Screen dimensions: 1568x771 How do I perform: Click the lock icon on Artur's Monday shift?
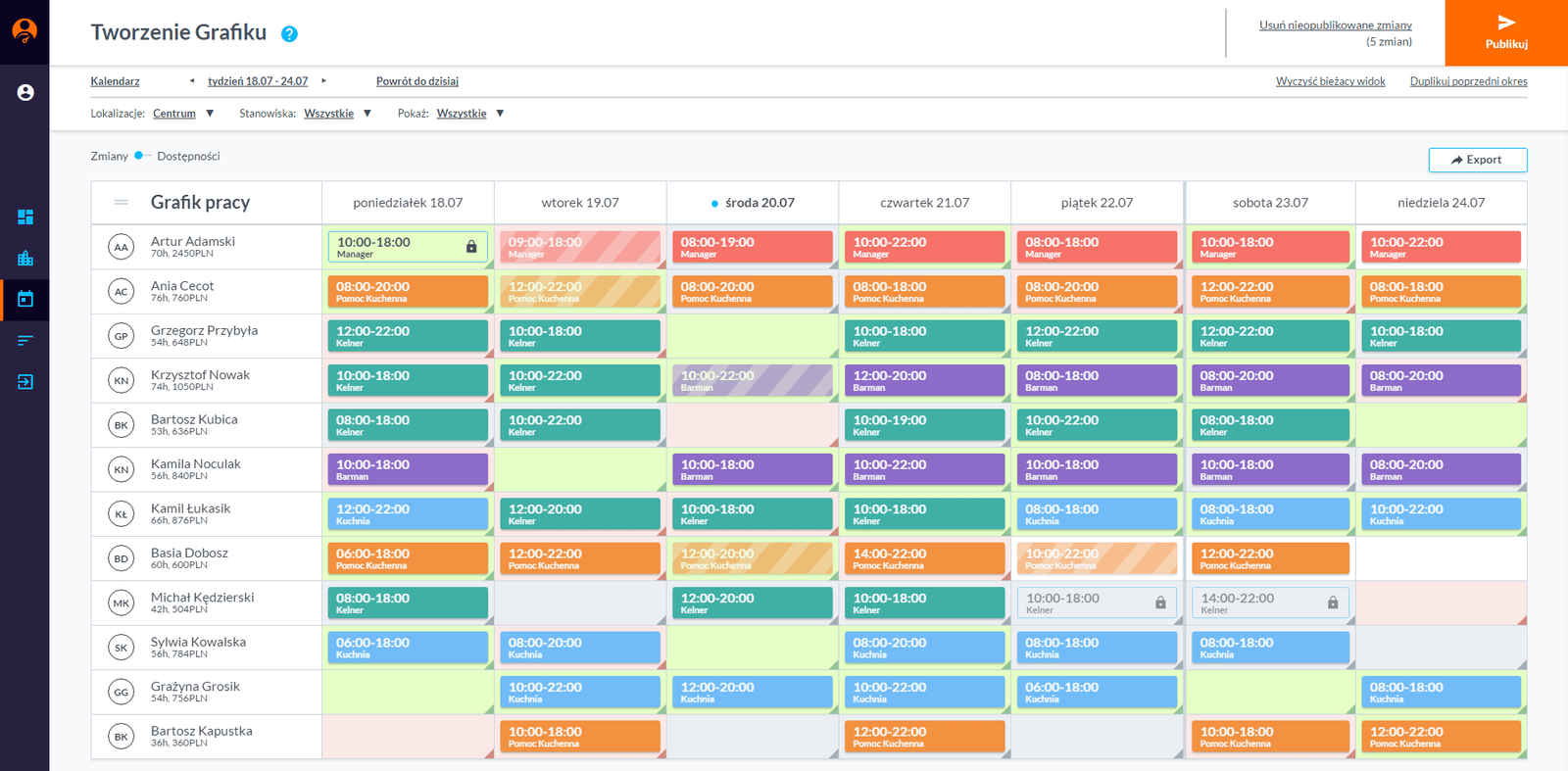tap(471, 247)
